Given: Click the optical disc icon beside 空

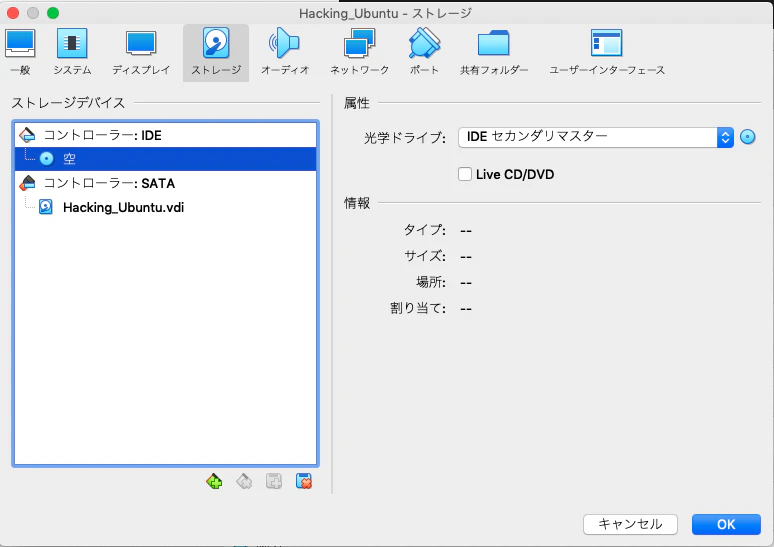Looking at the screenshot, I should 46,158.
